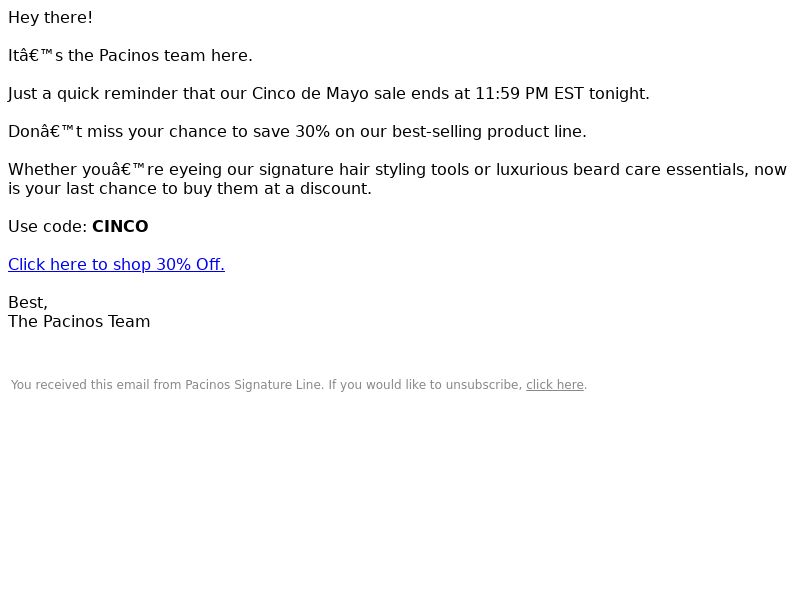Screen dimensions: 800x600
Task: Click 'Pacinos Signature Line' in the footer
Action: (254, 385)
